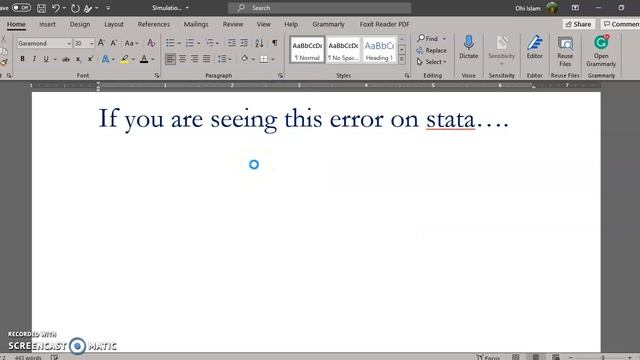
Task: Toggle Underline formatting
Action: click(x=46, y=59)
